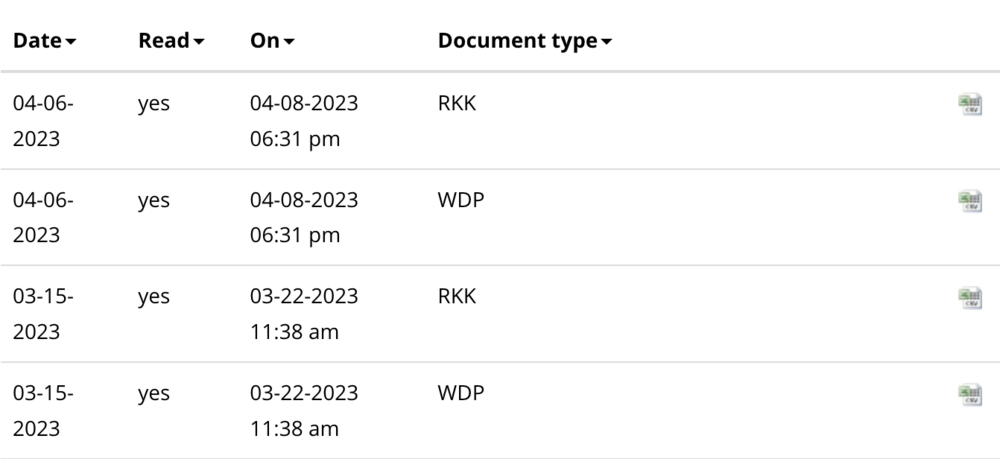Click the sort arrow beside Date header
Screen dimensions: 1000x459
tap(72, 44)
